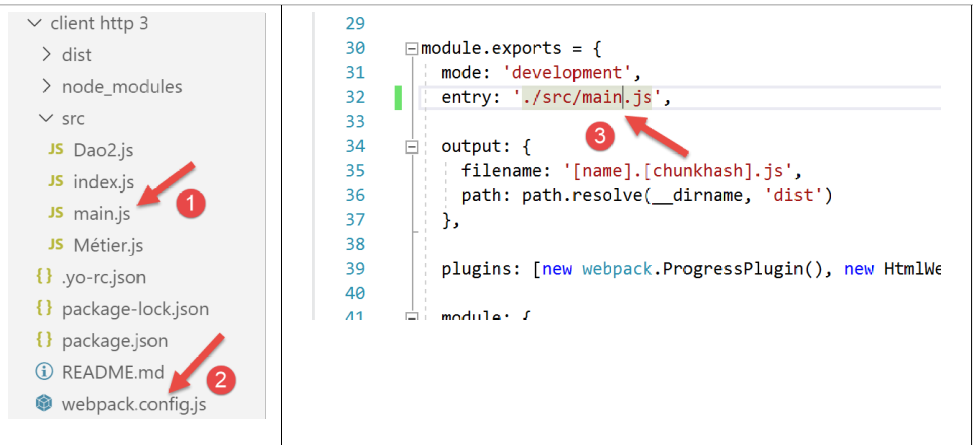The image size is (973, 445).
Task: Click line number 39 in the gutter
Action: [x=354, y=268]
